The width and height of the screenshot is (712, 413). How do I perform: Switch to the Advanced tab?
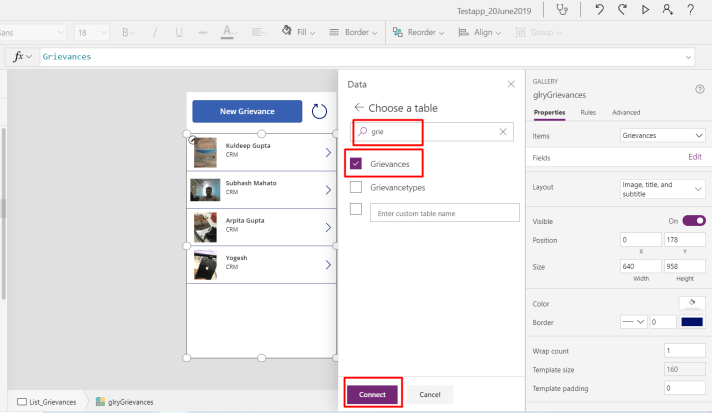click(626, 112)
